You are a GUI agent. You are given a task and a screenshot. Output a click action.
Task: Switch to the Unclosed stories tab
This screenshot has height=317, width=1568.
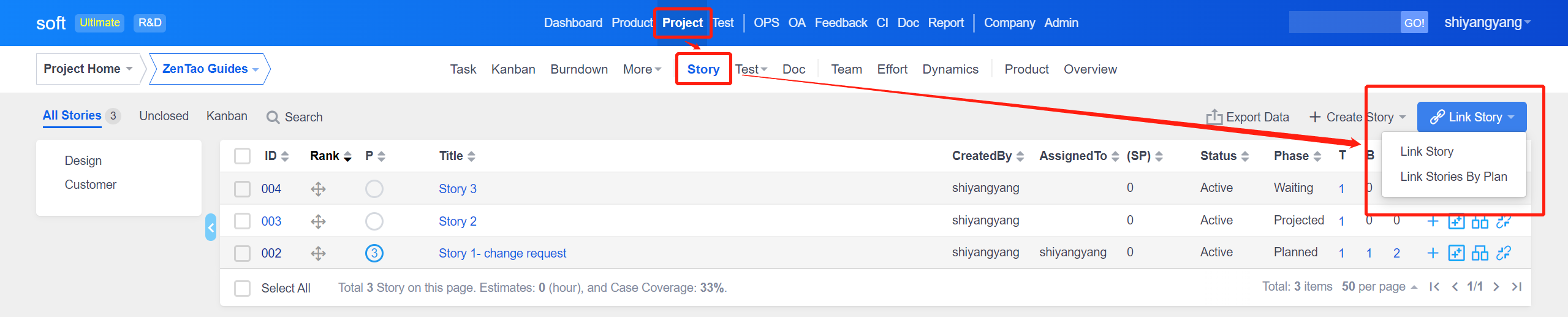pyautogui.click(x=164, y=116)
